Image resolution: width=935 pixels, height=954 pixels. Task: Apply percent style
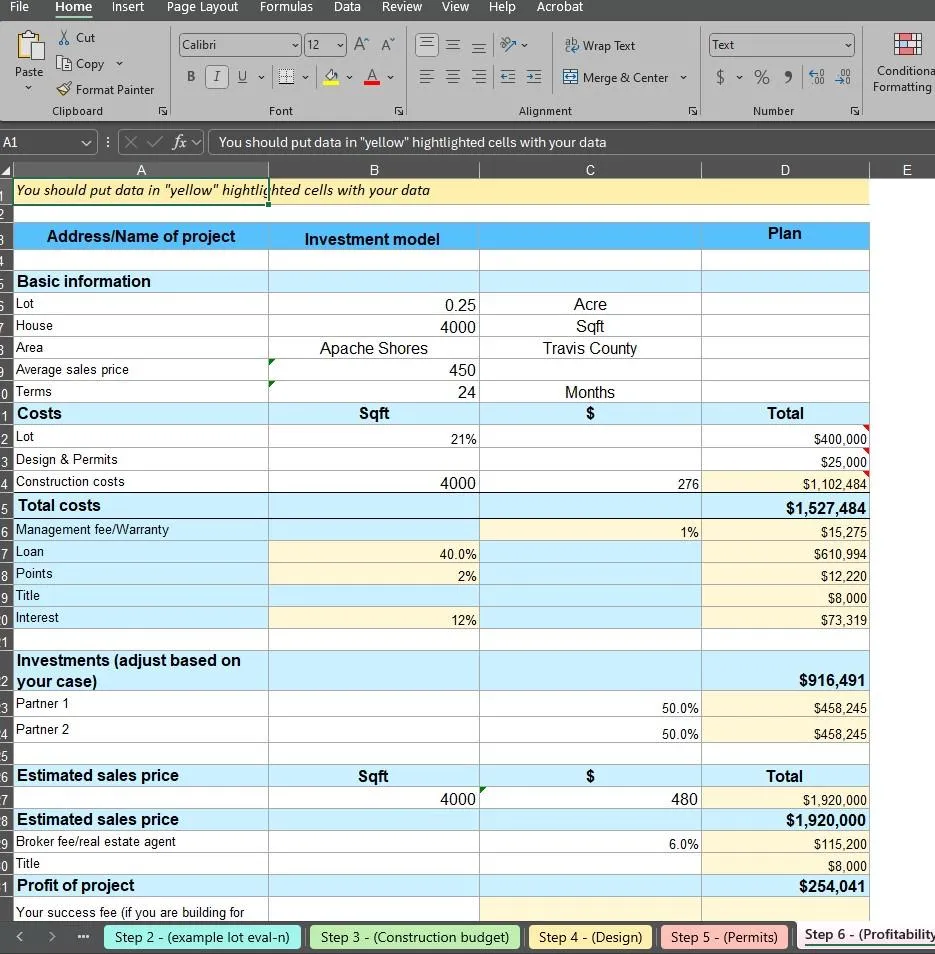(x=762, y=77)
